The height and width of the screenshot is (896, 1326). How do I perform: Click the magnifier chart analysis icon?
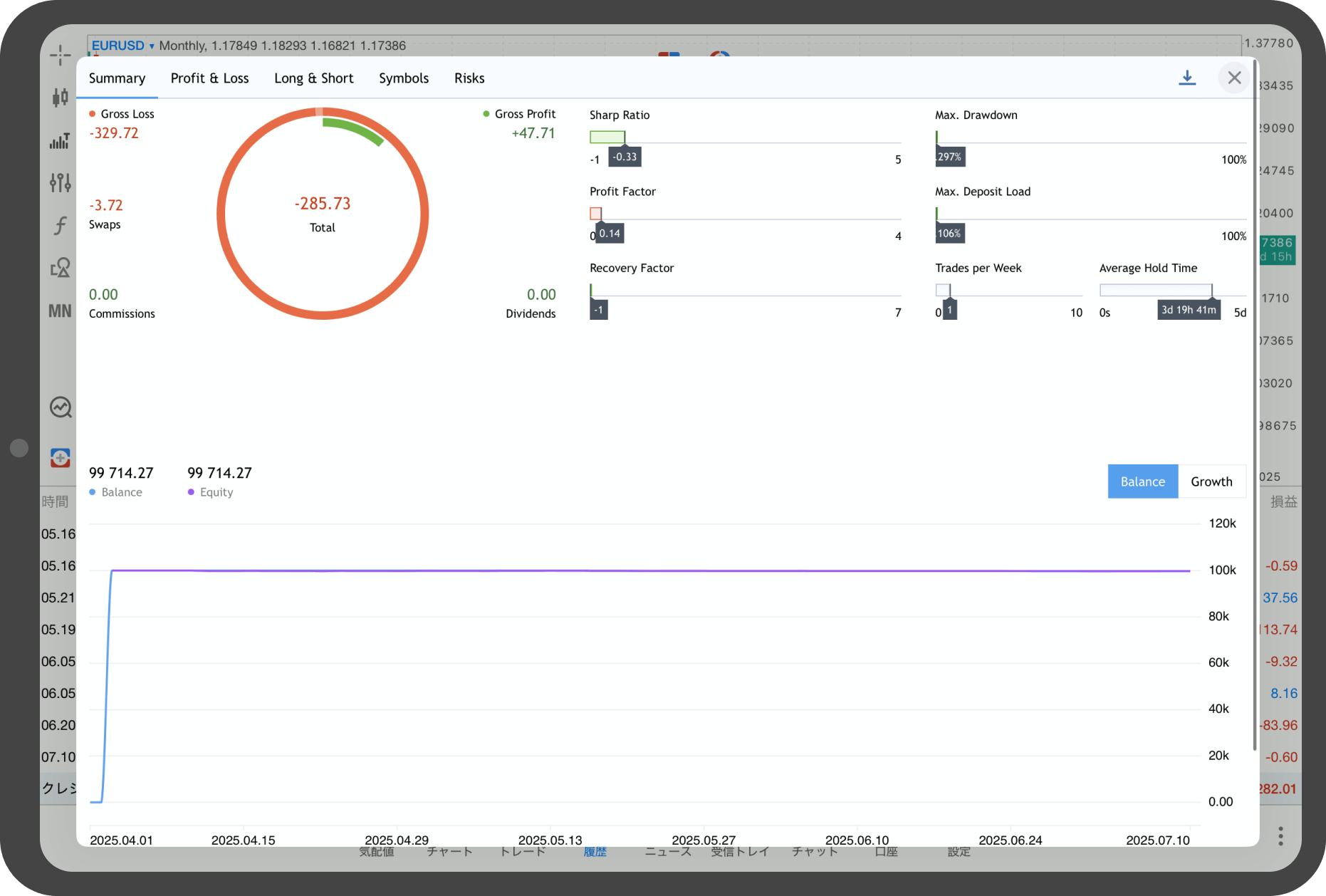[61, 407]
